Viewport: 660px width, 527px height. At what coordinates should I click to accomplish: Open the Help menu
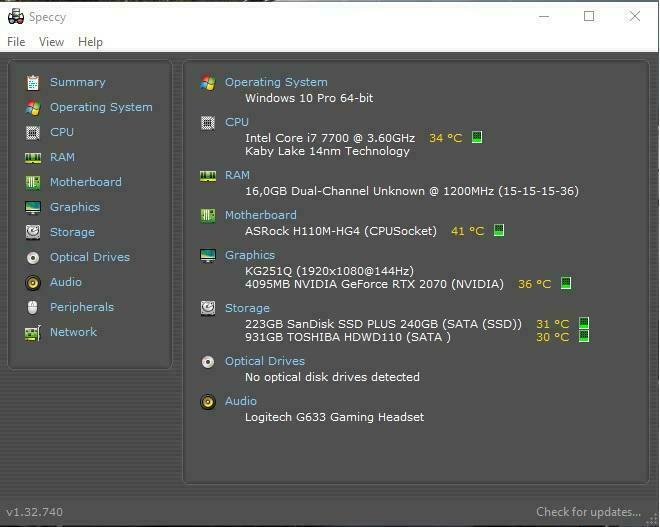(90, 42)
